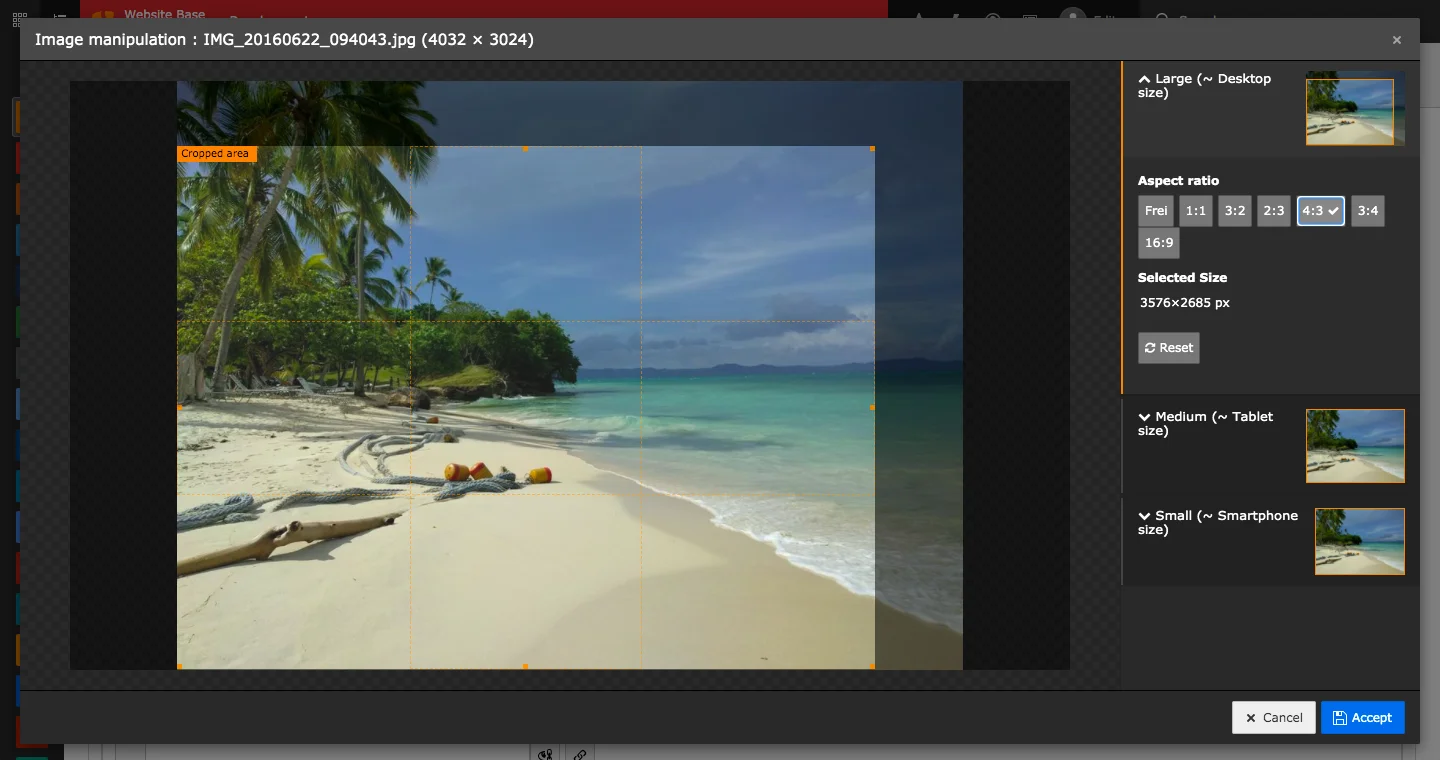Select the 1:1 aspect ratio
This screenshot has width=1440, height=760.
tap(1195, 210)
